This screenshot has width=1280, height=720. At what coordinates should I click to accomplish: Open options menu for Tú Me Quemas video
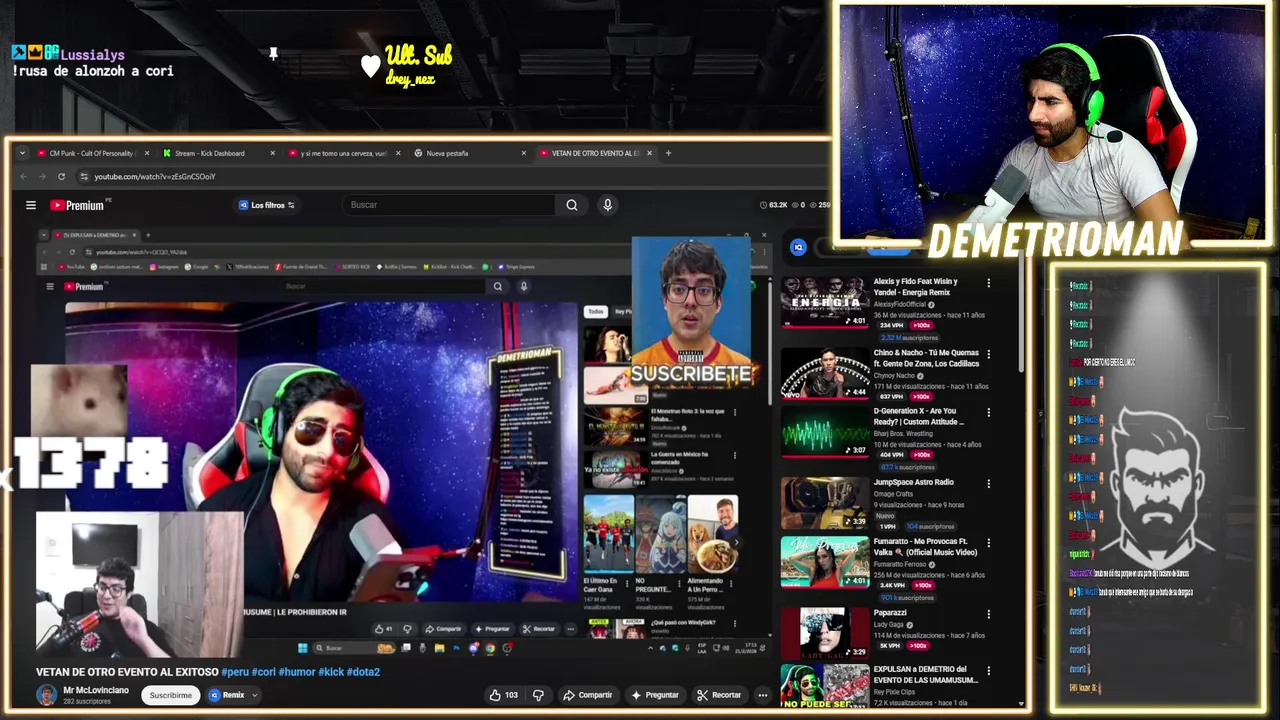pyautogui.click(x=989, y=354)
